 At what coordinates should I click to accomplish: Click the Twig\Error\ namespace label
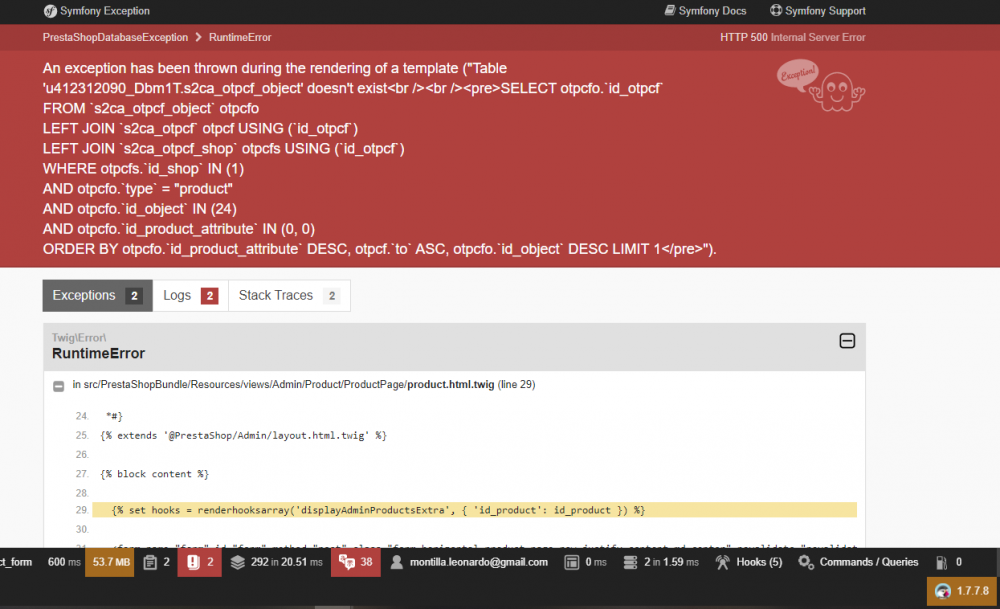pos(79,337)
